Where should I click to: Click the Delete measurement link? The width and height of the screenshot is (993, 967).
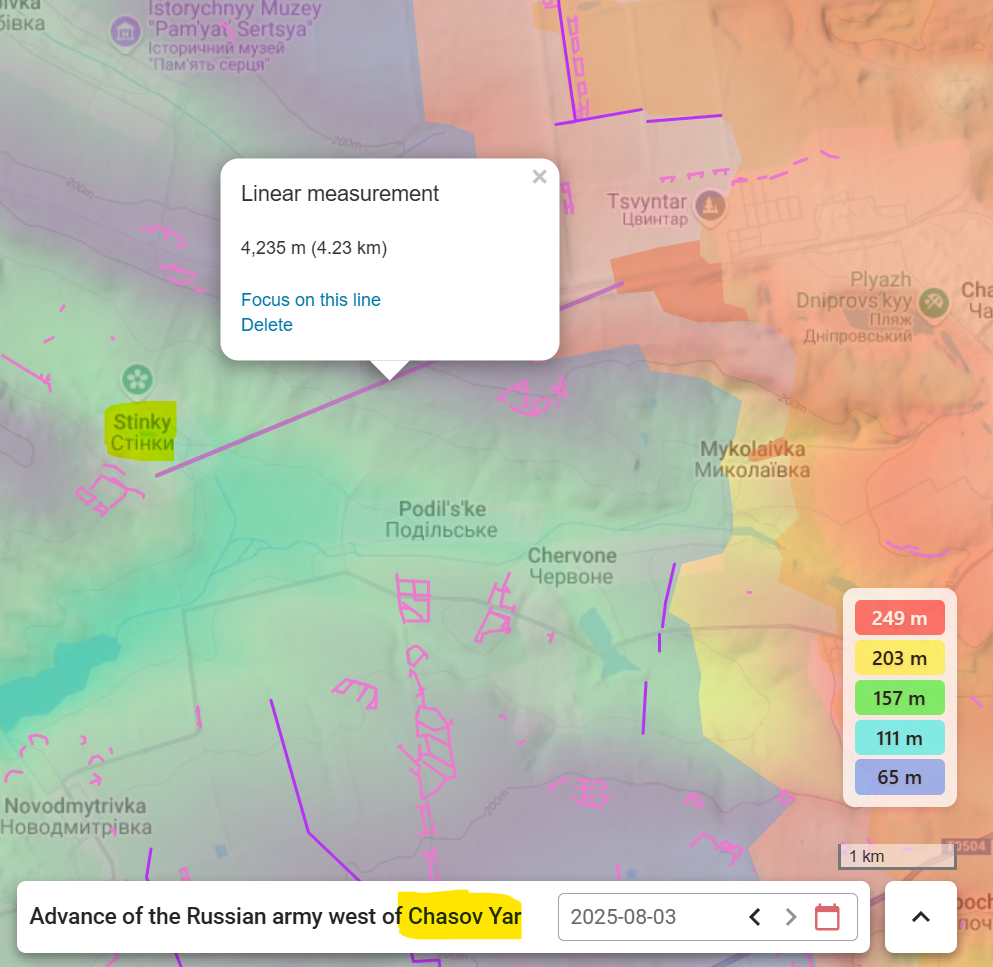[x=267, y=325]
